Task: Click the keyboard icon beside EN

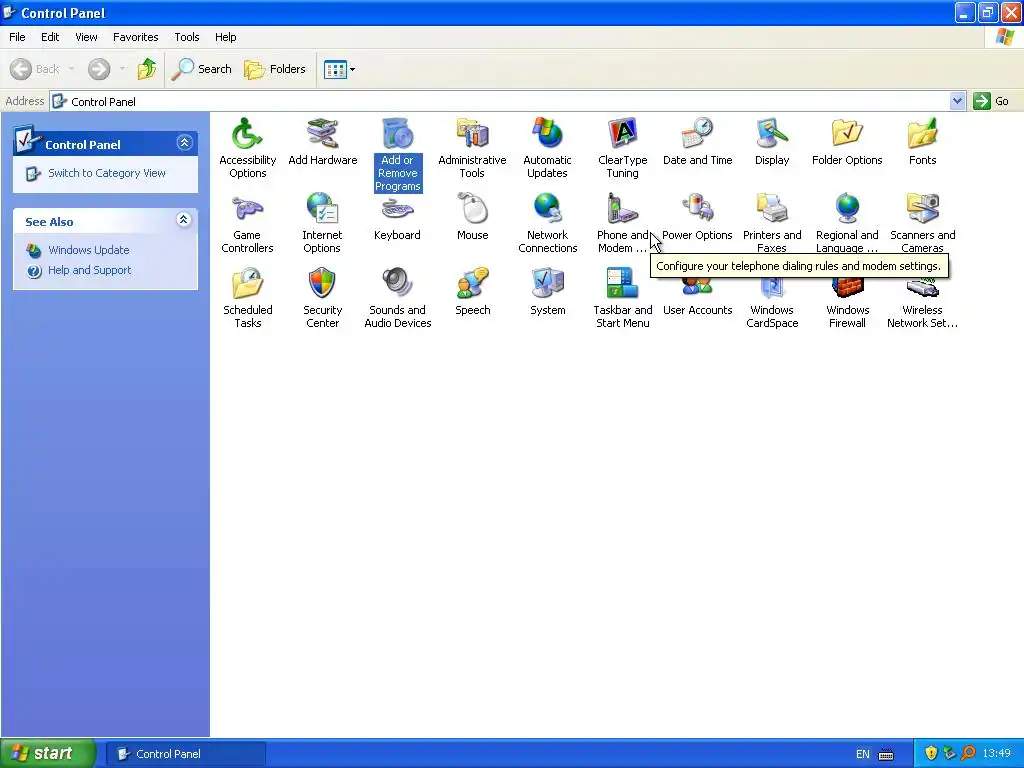Action: coord(886,754)
